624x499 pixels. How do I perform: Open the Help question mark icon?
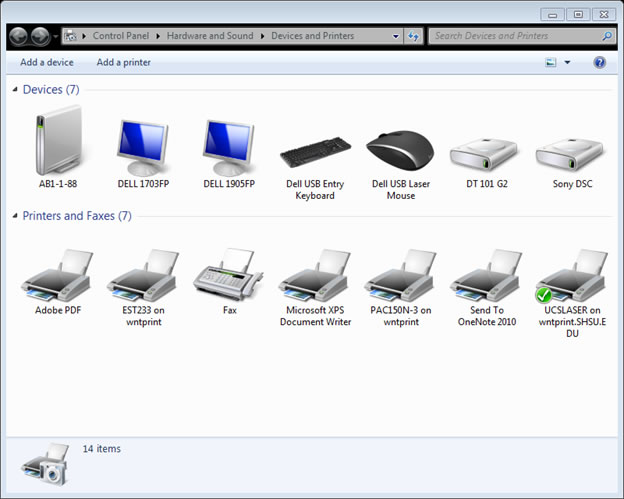click(599, 62)
